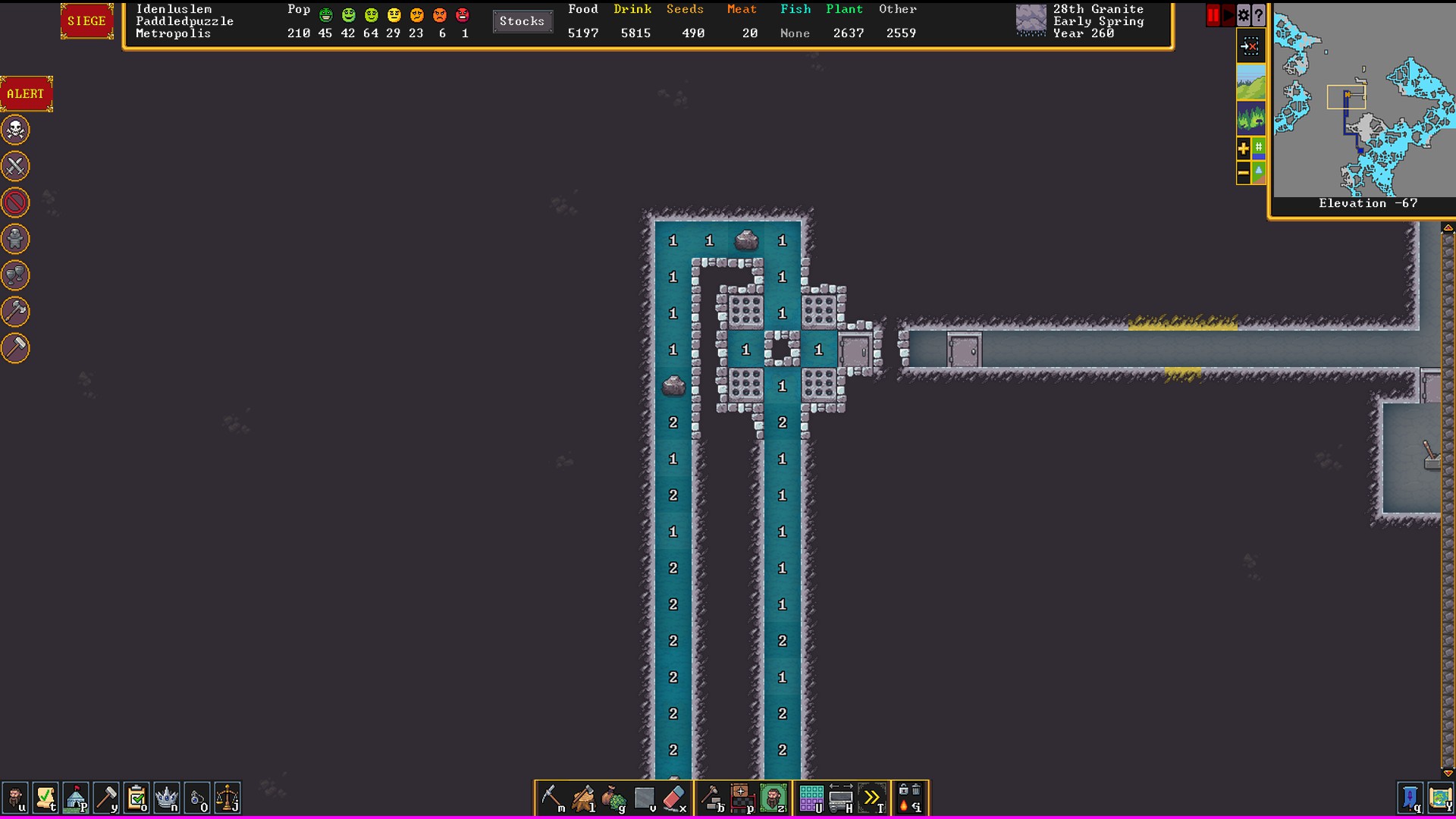The image size is (1456, 819).
Task: Open the dwarf figure alert icon
Action: click(15, 239)
